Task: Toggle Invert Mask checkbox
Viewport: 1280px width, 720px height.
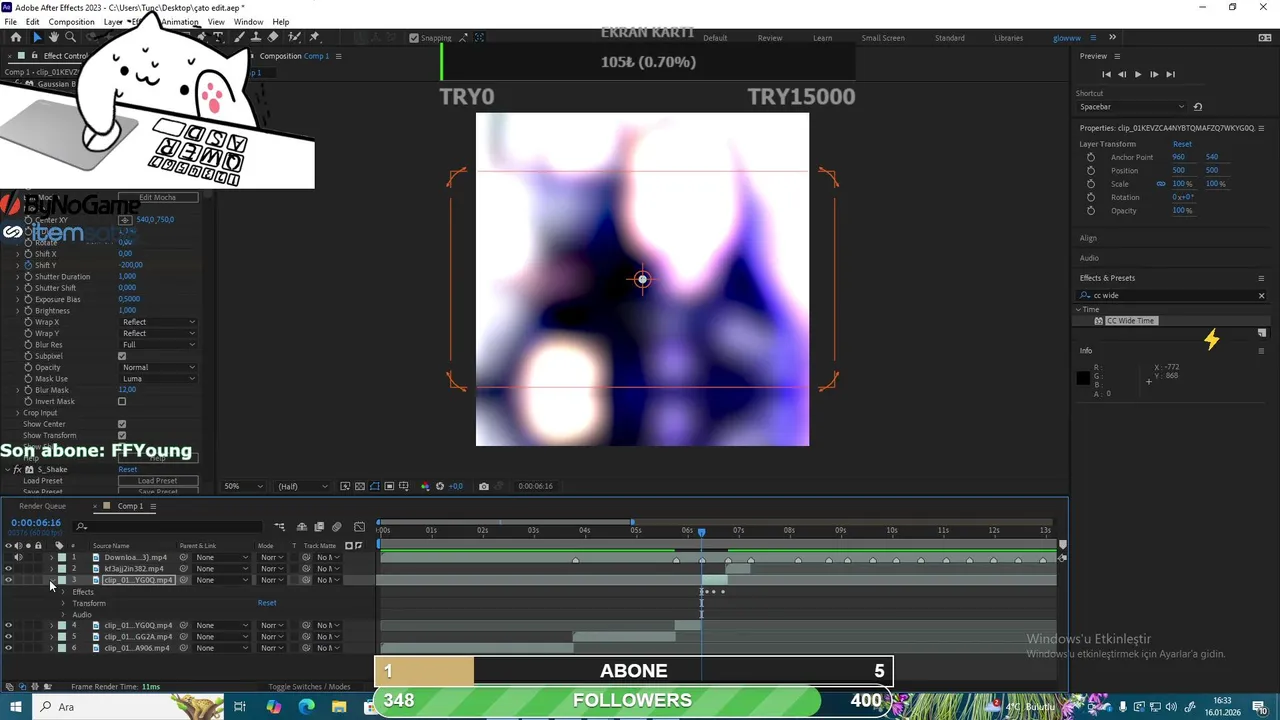Action: [122, 402]
